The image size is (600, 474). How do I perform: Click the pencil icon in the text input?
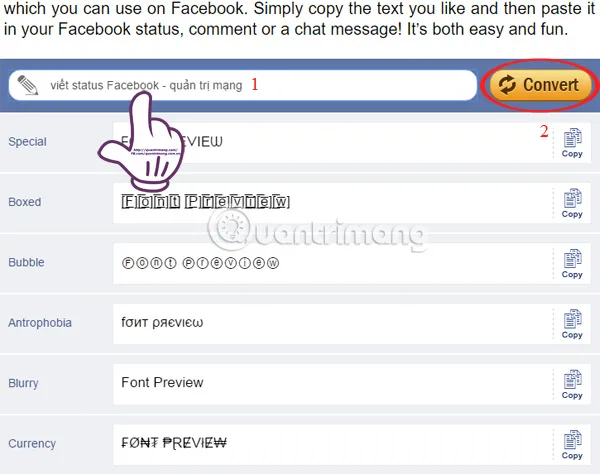tap(28, 85)
